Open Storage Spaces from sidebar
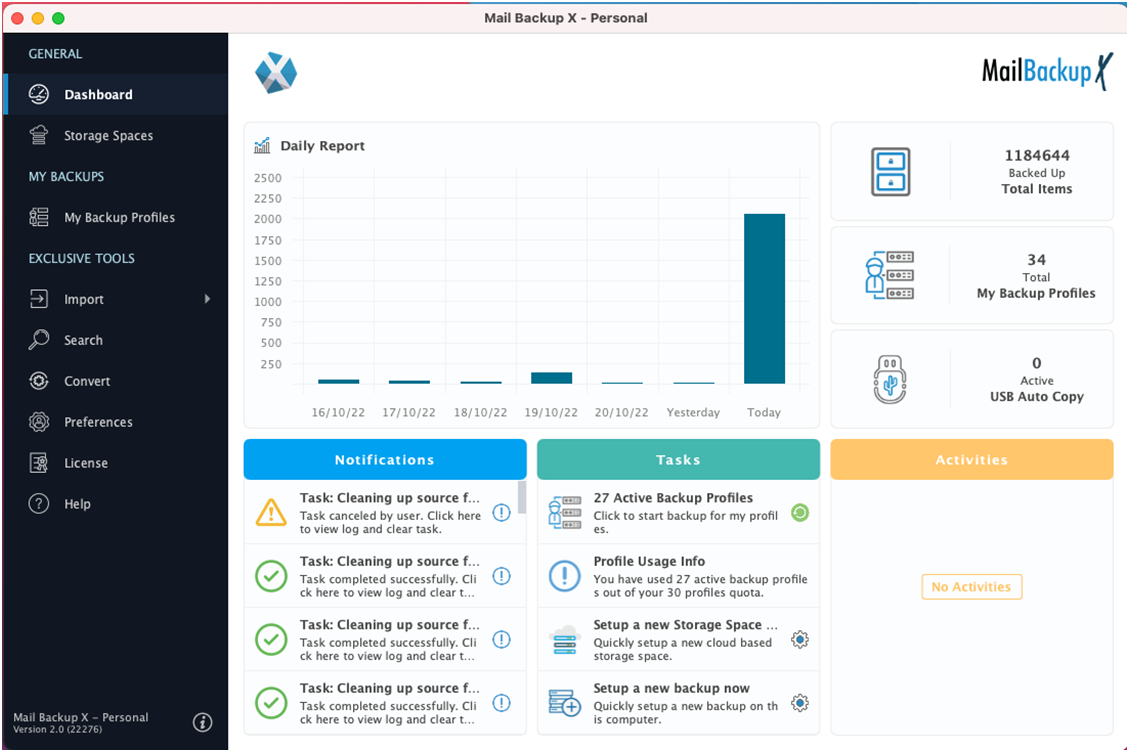This screenshot has width=1129, height=752. pos(116,135)
